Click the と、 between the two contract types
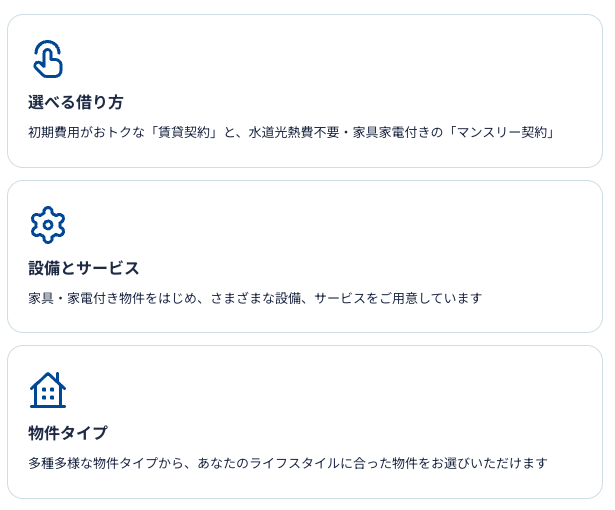This screenshot has width=615, height=510. pyautogui.click(x=234, y=133)
